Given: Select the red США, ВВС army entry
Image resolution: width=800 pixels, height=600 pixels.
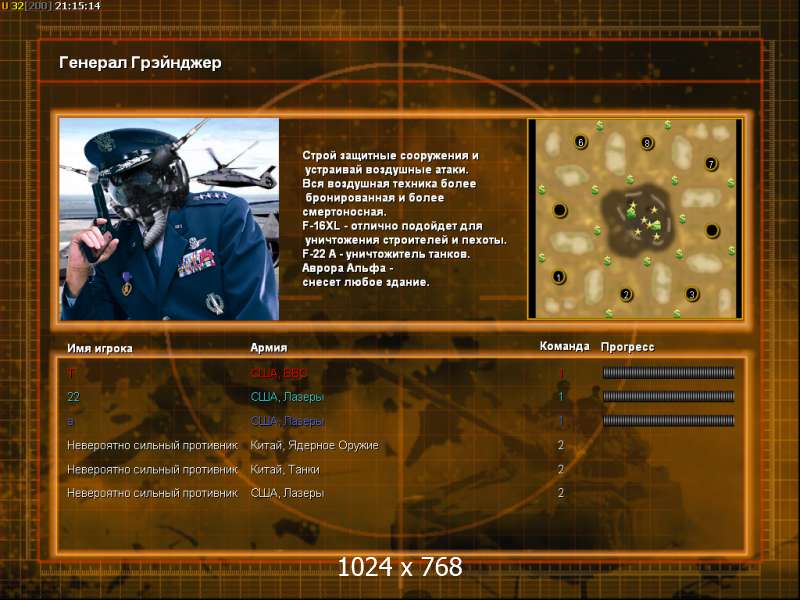Looking at the screenshot, I should [279, 373].
